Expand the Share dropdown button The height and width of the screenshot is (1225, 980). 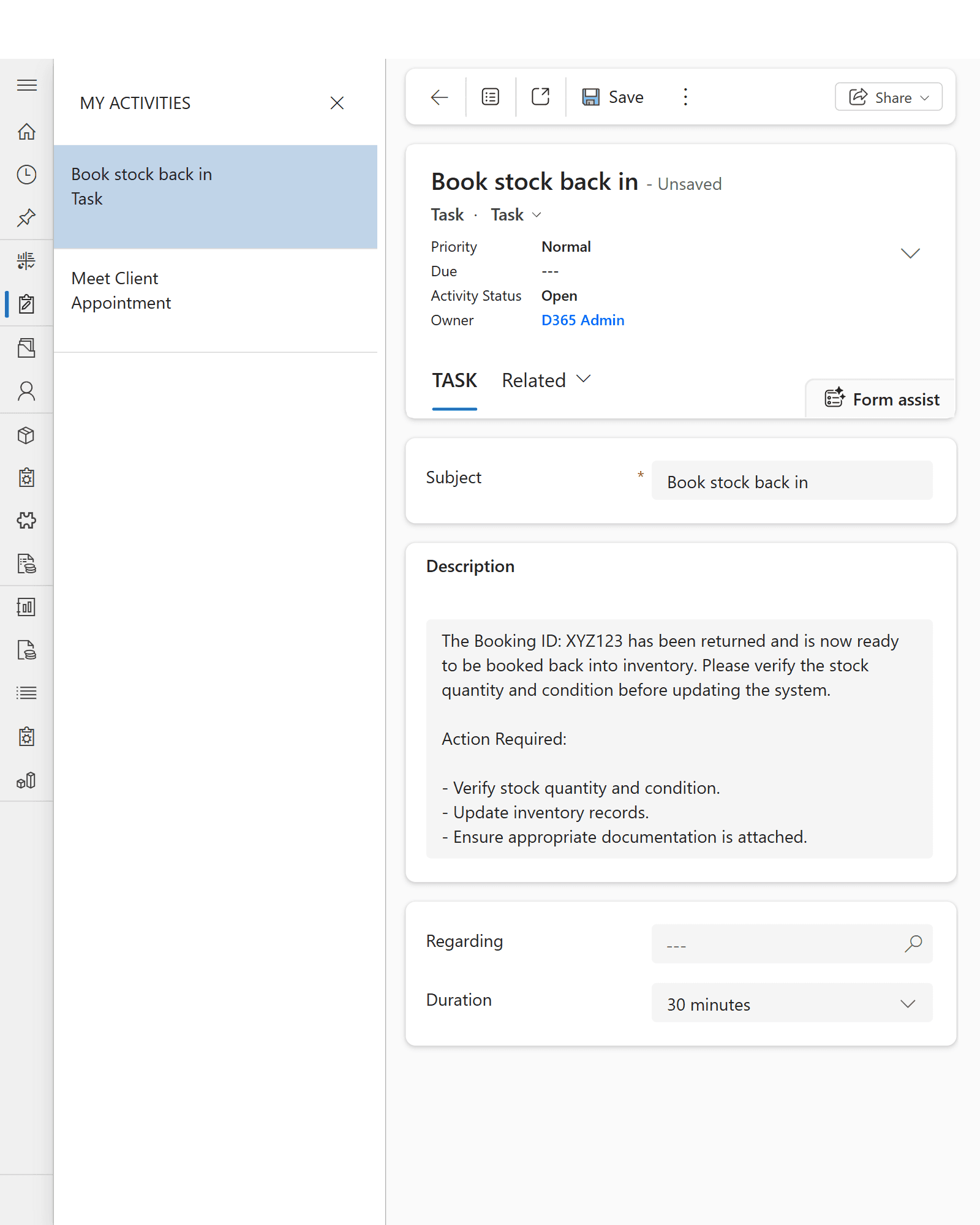[x=888, y=97]
